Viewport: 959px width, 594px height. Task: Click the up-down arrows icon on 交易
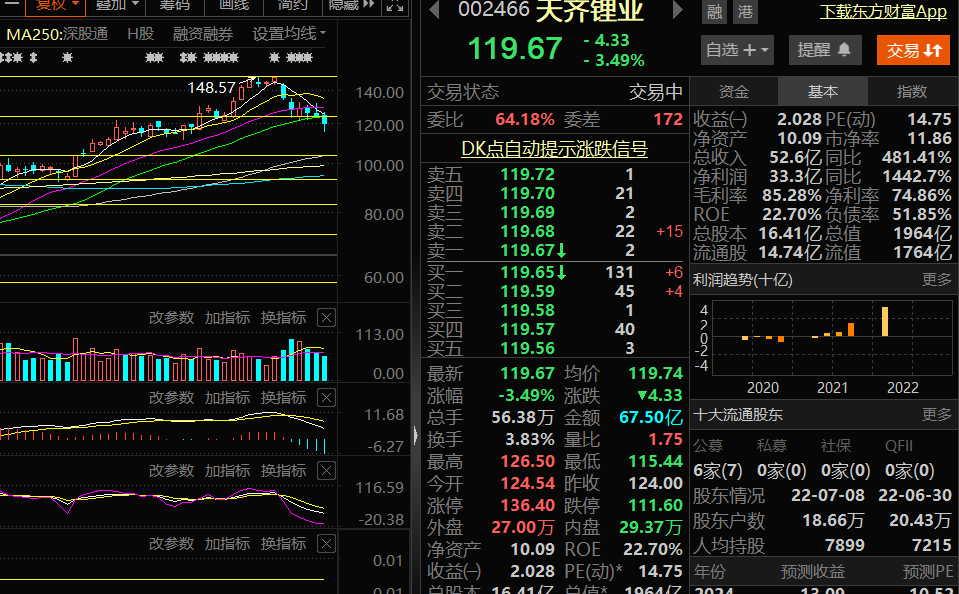[x=932, y=50]
